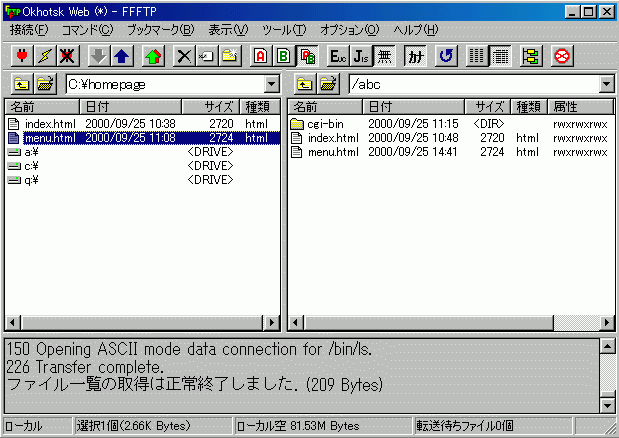Toggle JIS kanji code conversion button
This screenshot has width=619, height=438.
click(361, 56)
